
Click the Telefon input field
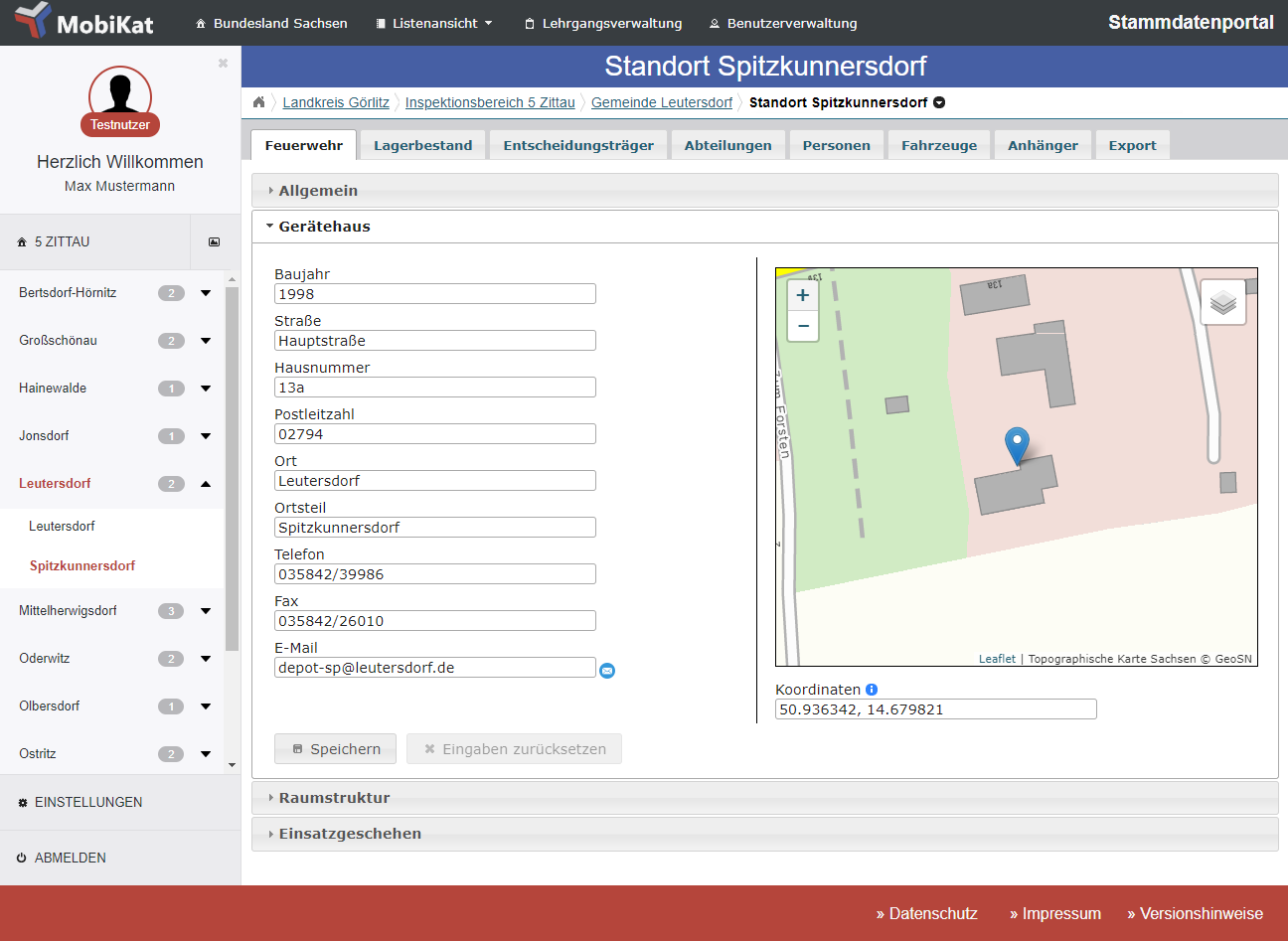pos(435,574)
